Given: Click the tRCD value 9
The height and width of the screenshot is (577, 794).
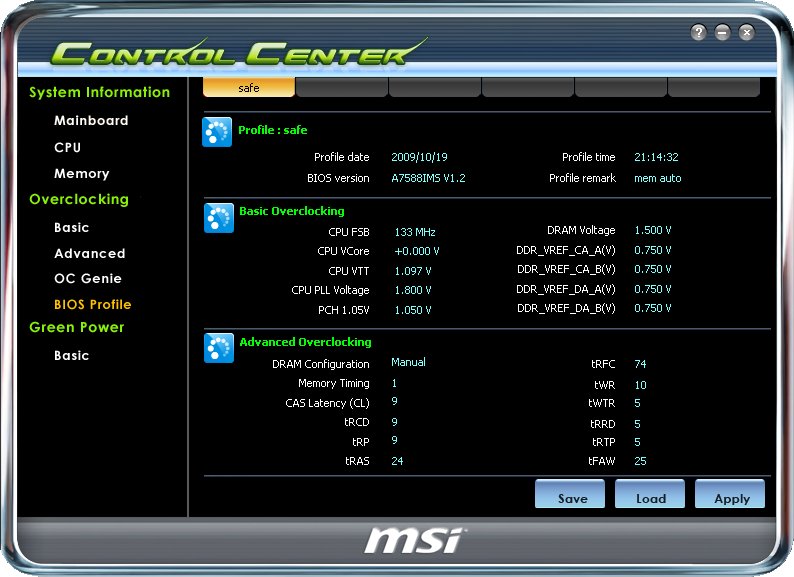Looking at the screenshot, I should (x=394, y=422).
